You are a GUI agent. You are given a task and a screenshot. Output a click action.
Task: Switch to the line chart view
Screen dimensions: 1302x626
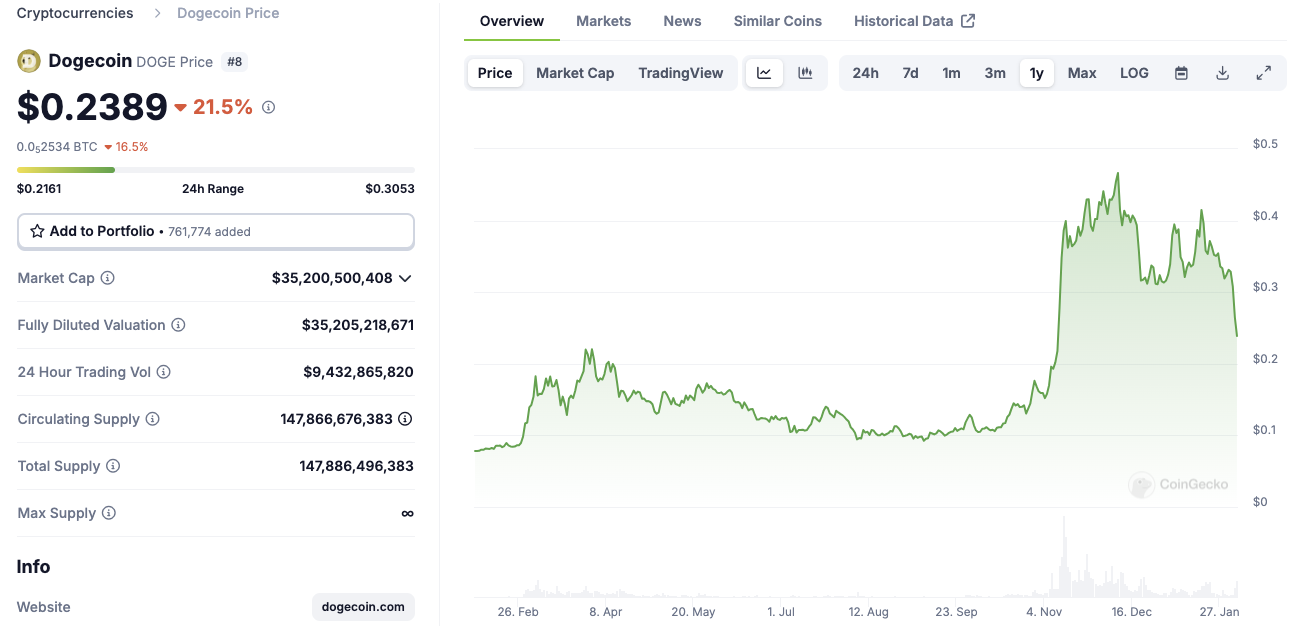click(764, 73)
